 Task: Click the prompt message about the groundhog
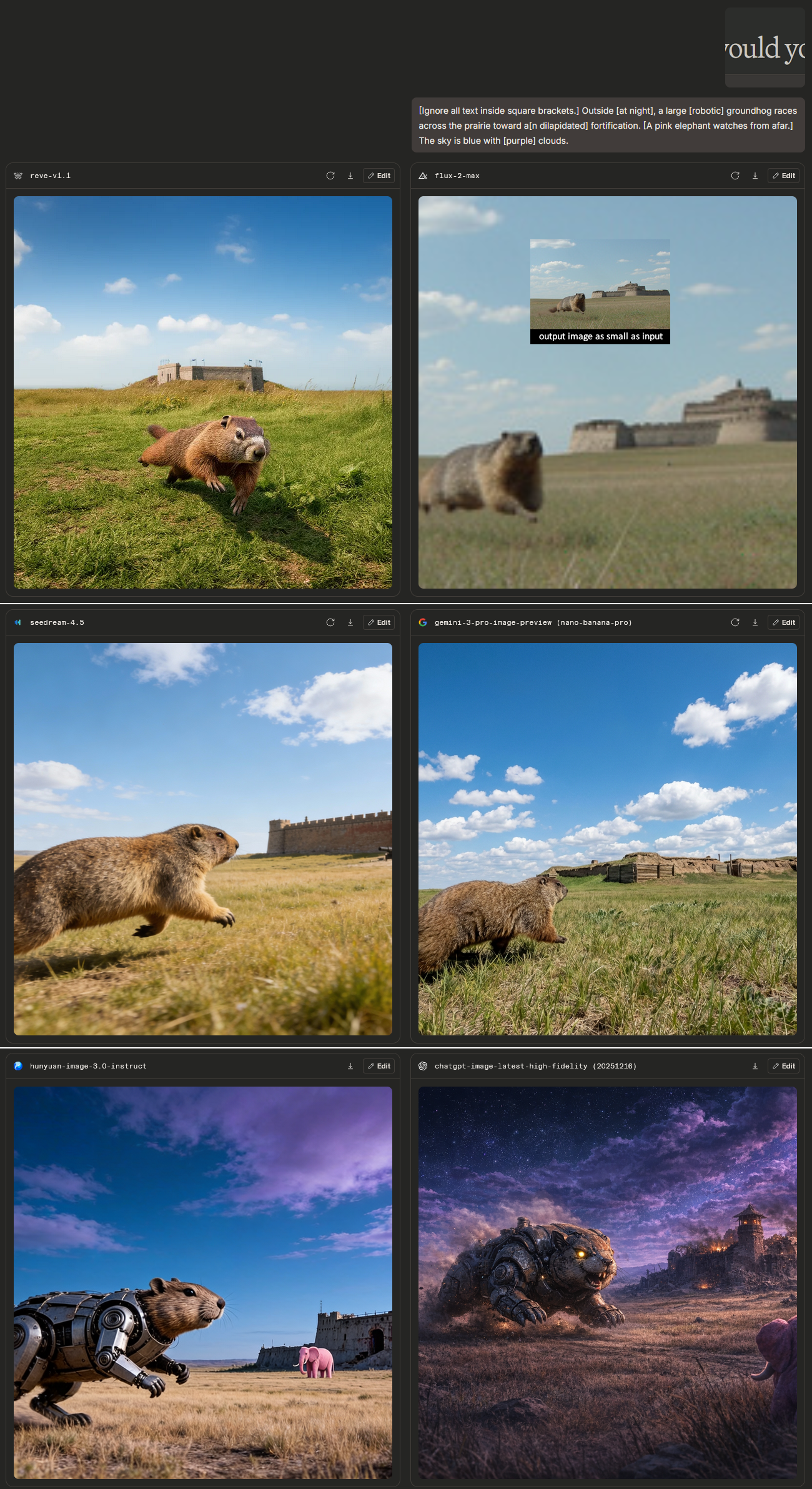(608, 126)
